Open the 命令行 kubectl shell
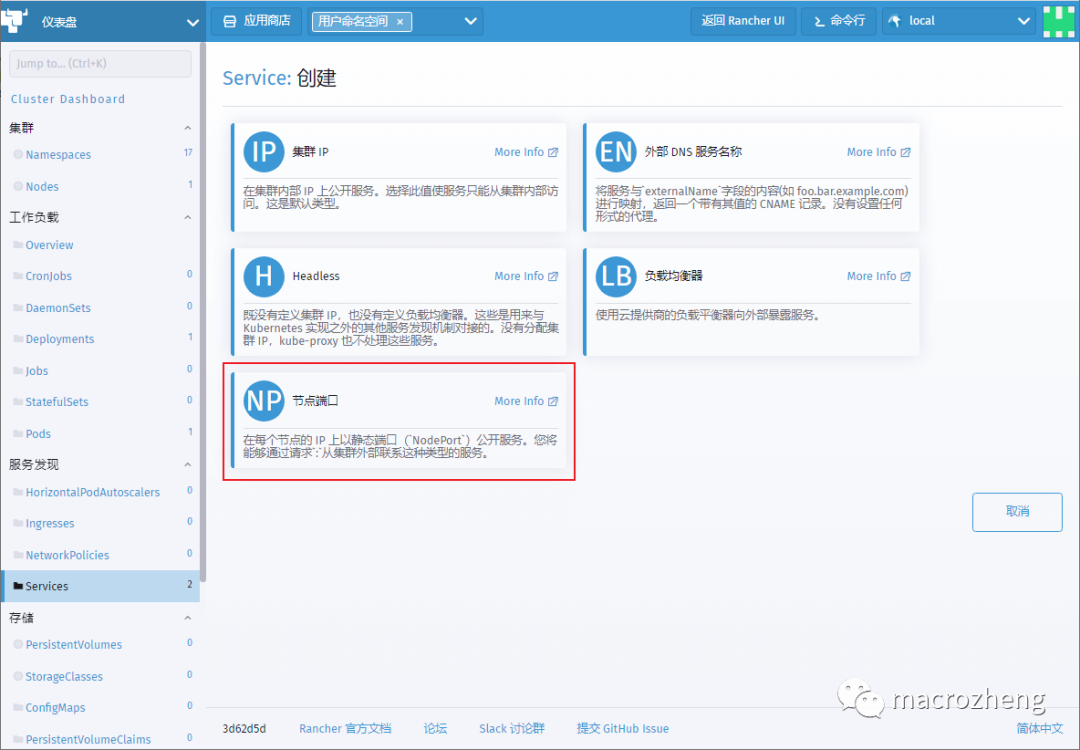This screenshot has width=1080, height=750. coord(839,21)
